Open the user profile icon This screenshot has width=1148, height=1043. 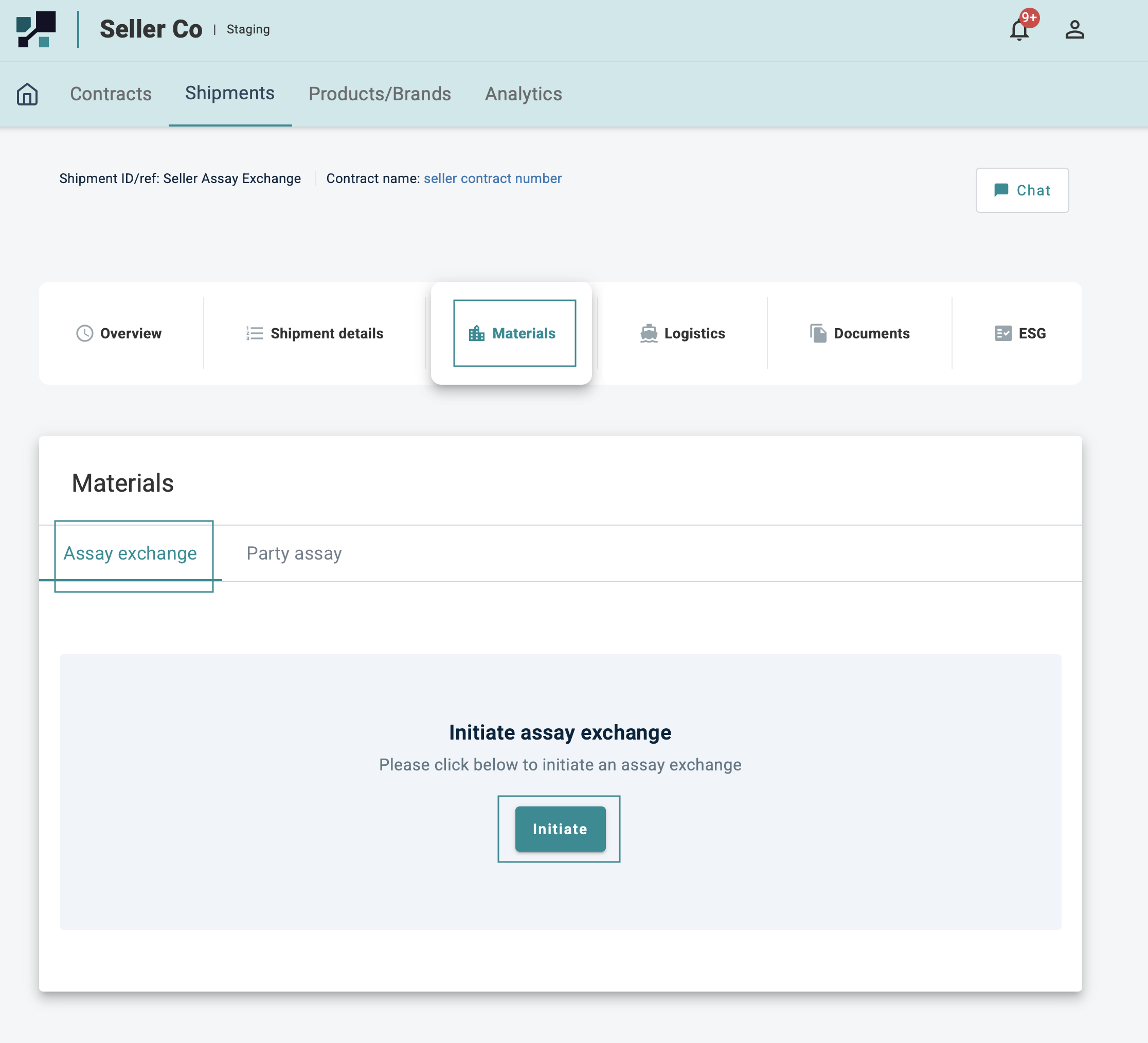pyautogui.click(x=1074, y=30)
